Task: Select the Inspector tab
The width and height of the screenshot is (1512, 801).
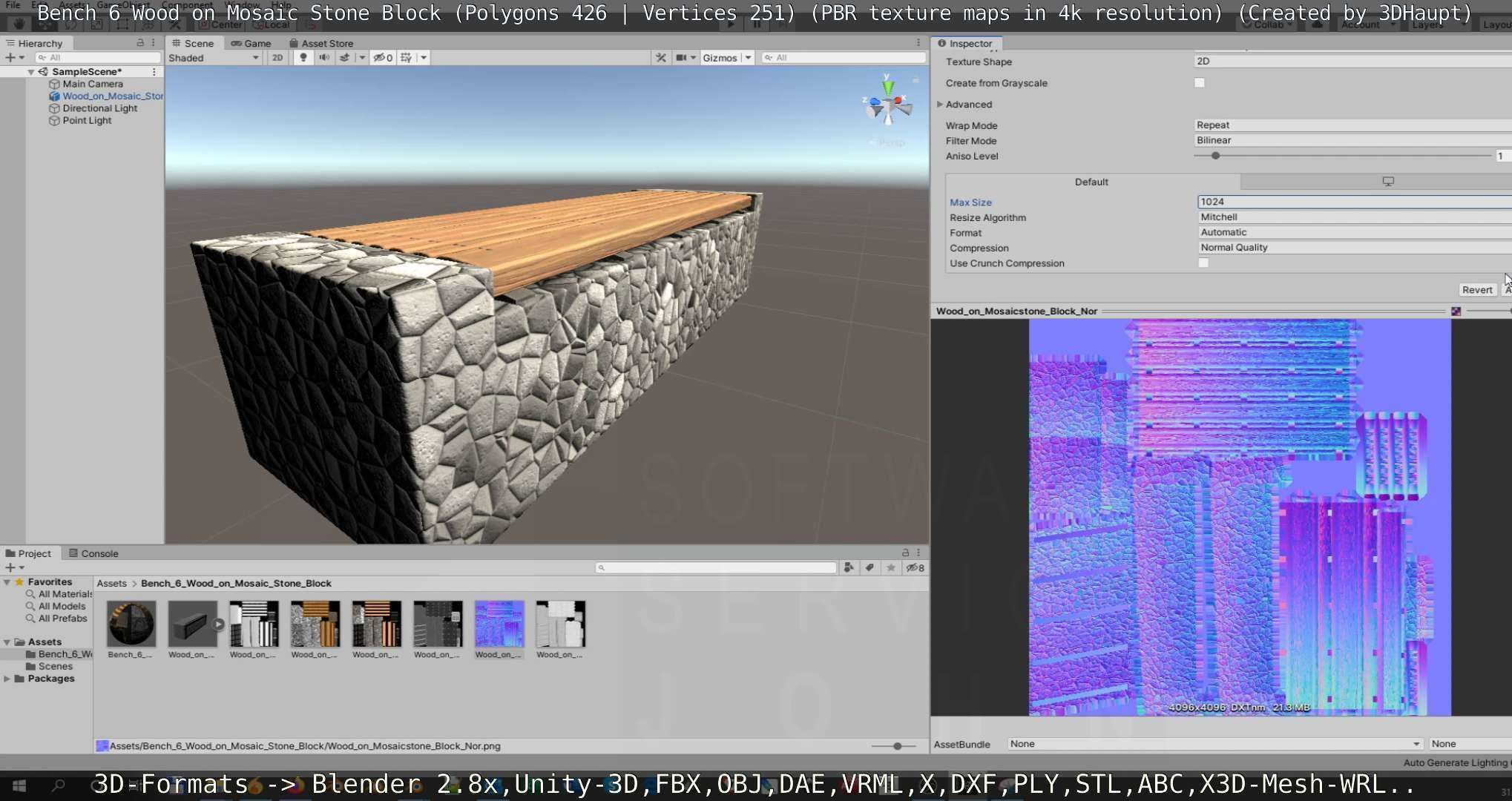Action: click(965, 43)
